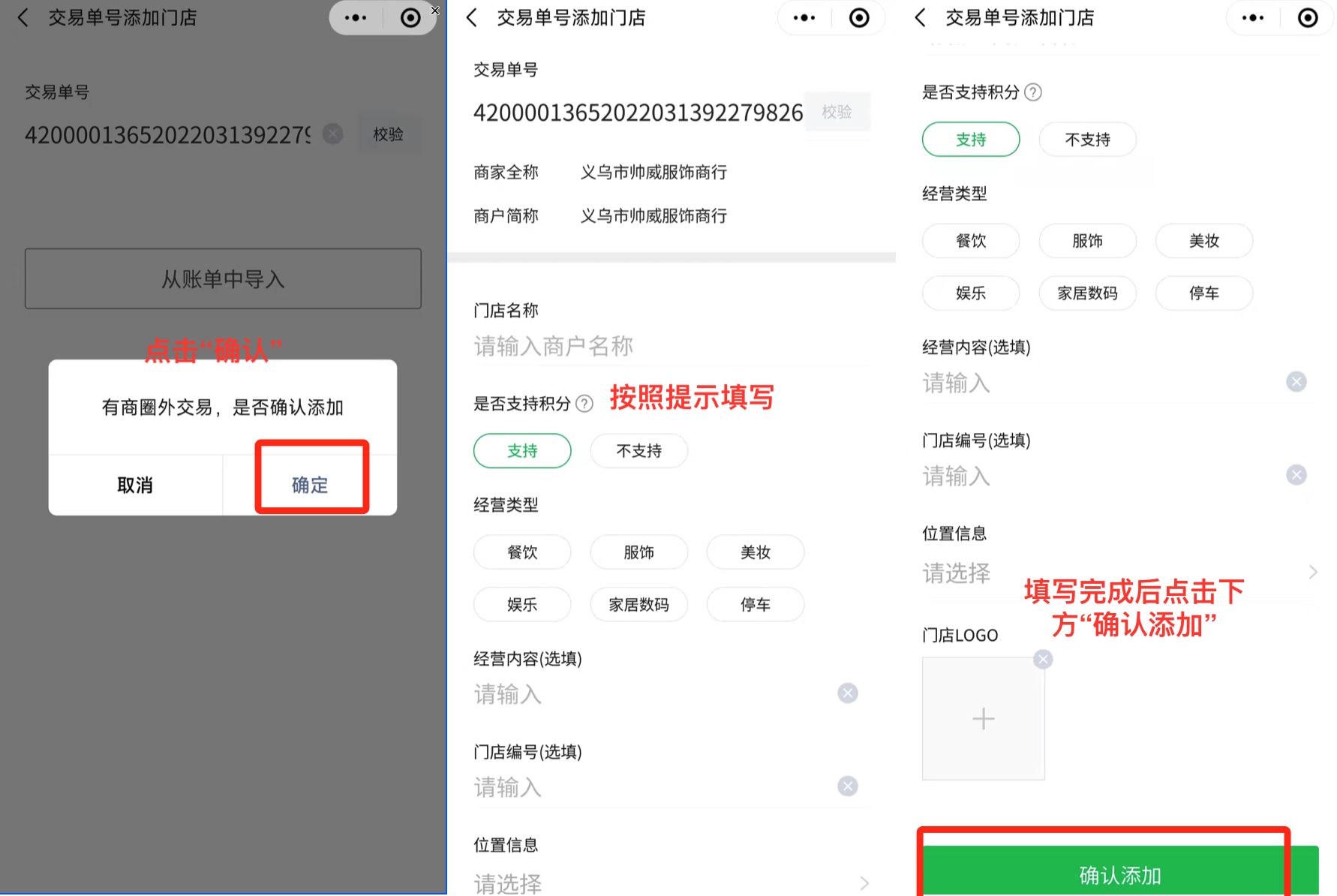This screenshot has height=896, width=1337.
Task: Select 支持 points option in the middle panel
Action: pyautogui.click(x=522, y=451)
